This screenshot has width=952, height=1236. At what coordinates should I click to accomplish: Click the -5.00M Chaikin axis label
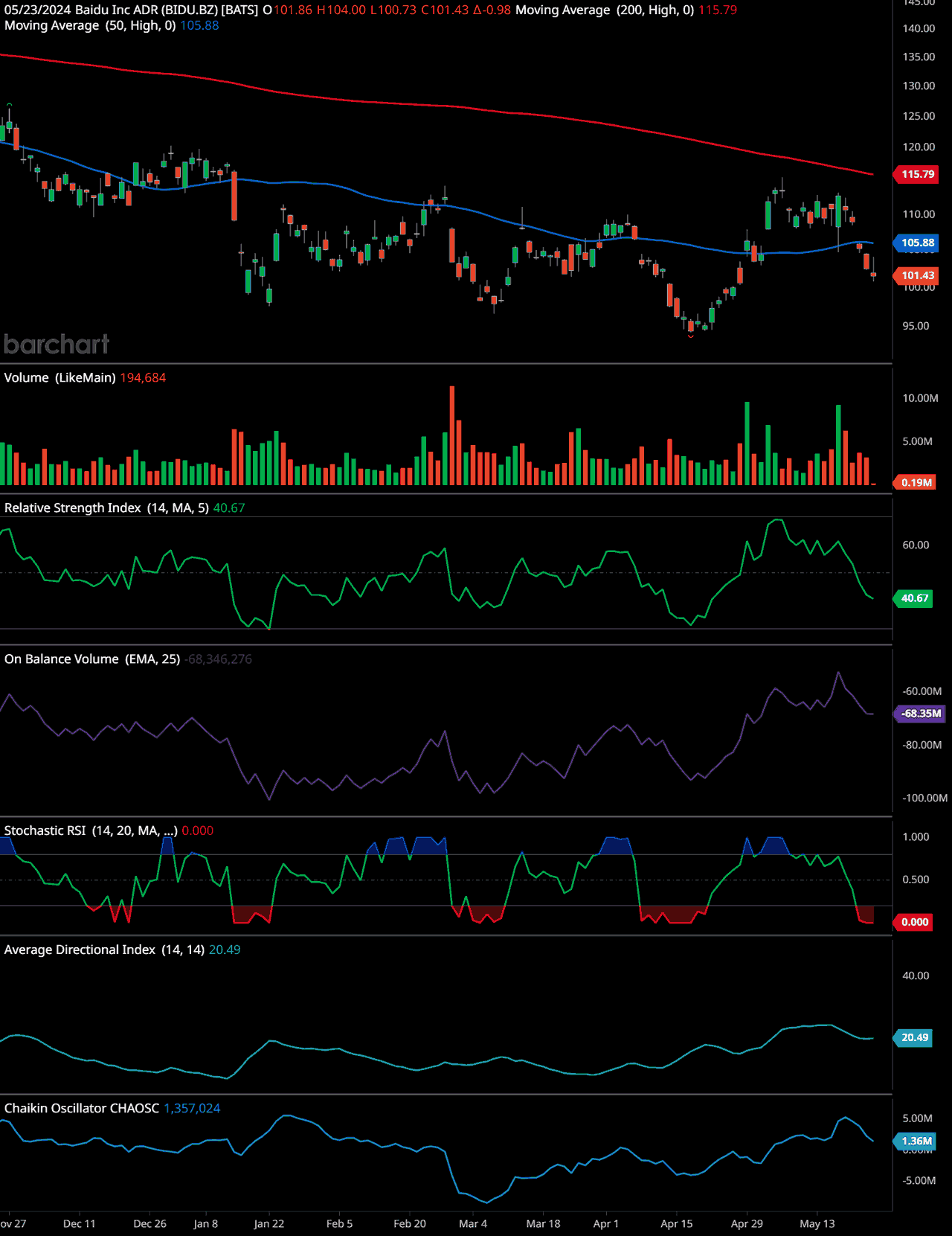coord(919,1181)
